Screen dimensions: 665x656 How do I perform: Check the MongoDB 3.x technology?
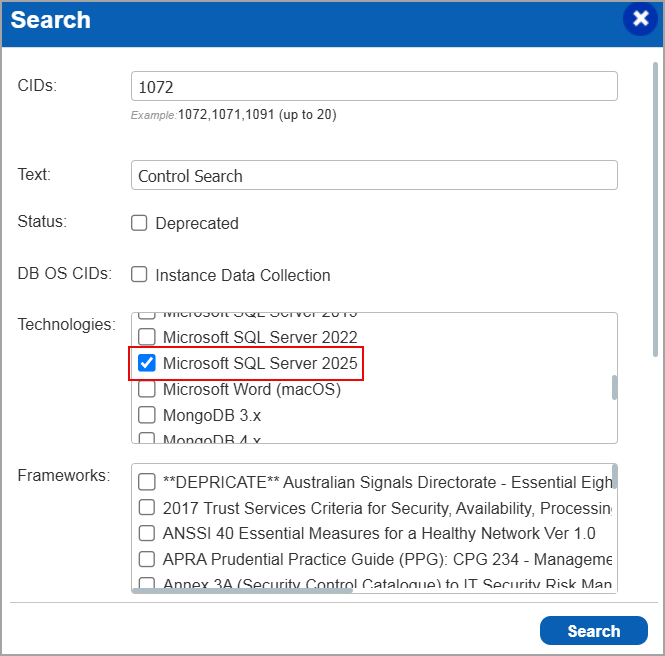147,415
